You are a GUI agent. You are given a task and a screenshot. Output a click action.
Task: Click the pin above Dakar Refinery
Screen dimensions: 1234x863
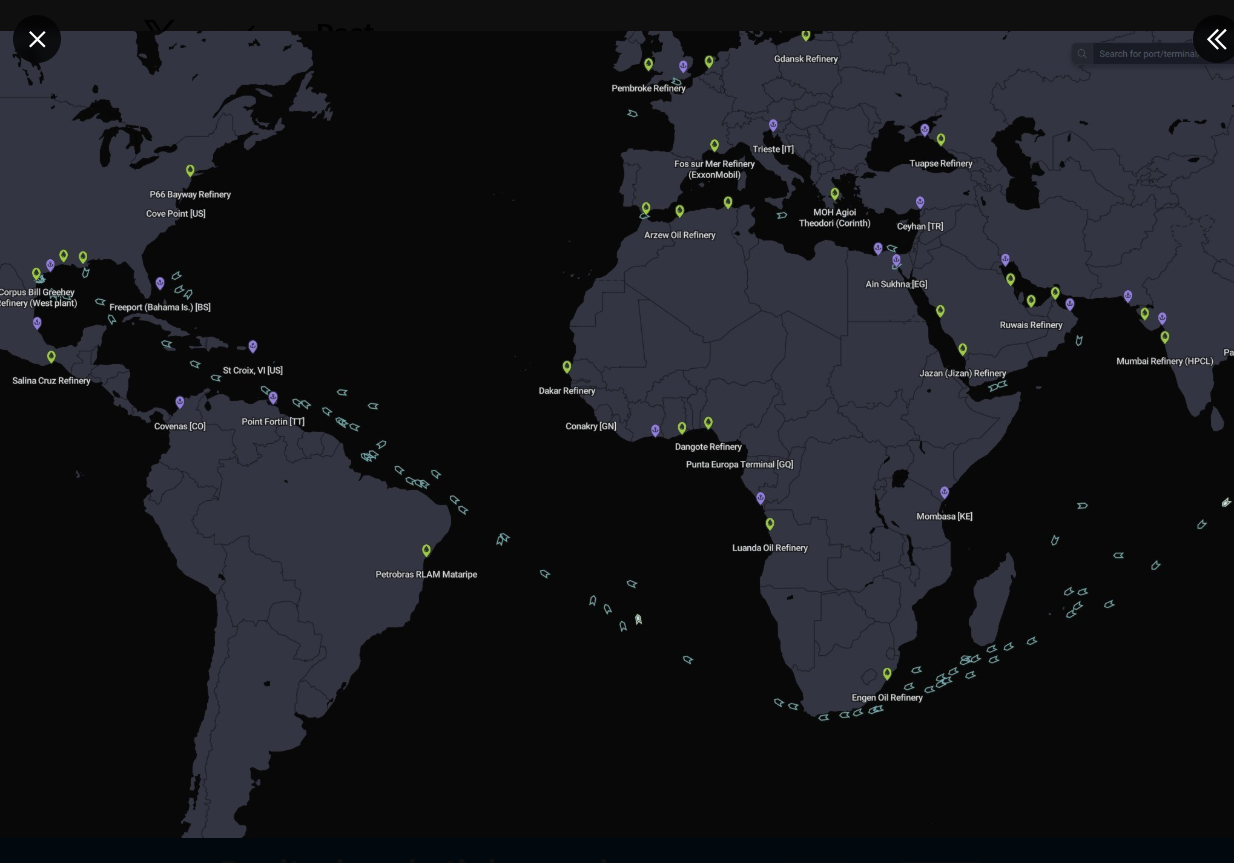click(567, 368)
